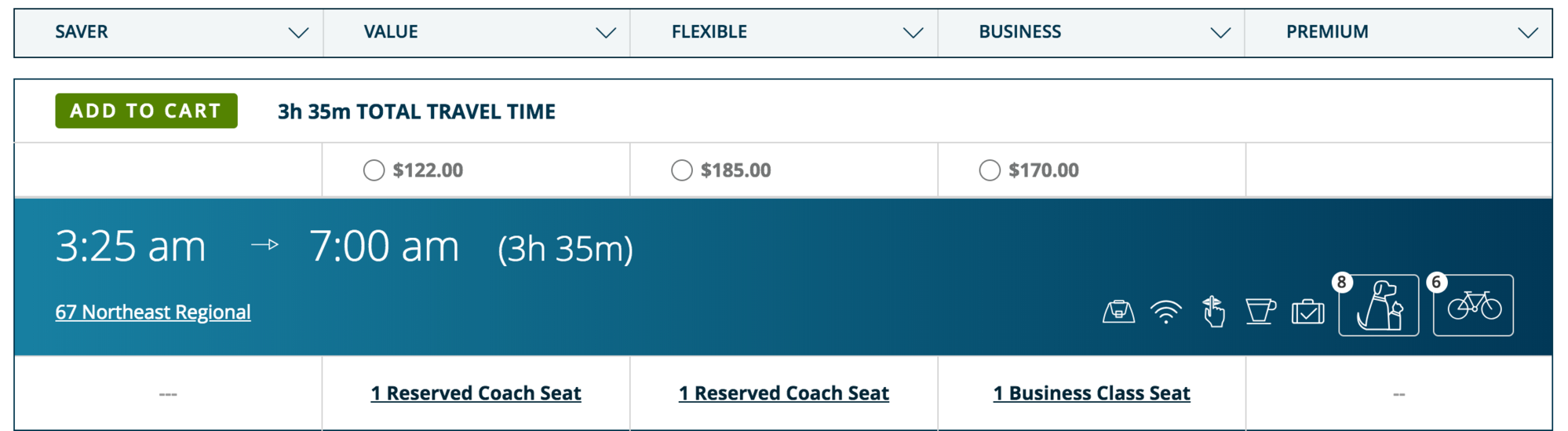
Task: Expand the Premium fare column chevron
Action: click(1527, 33)
